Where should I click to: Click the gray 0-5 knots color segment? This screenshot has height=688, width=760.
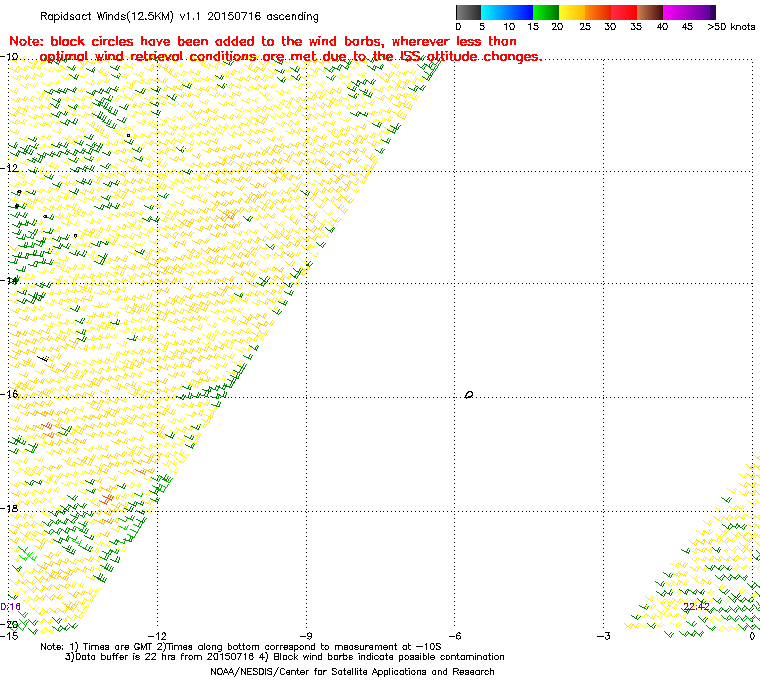coord(468,12)
